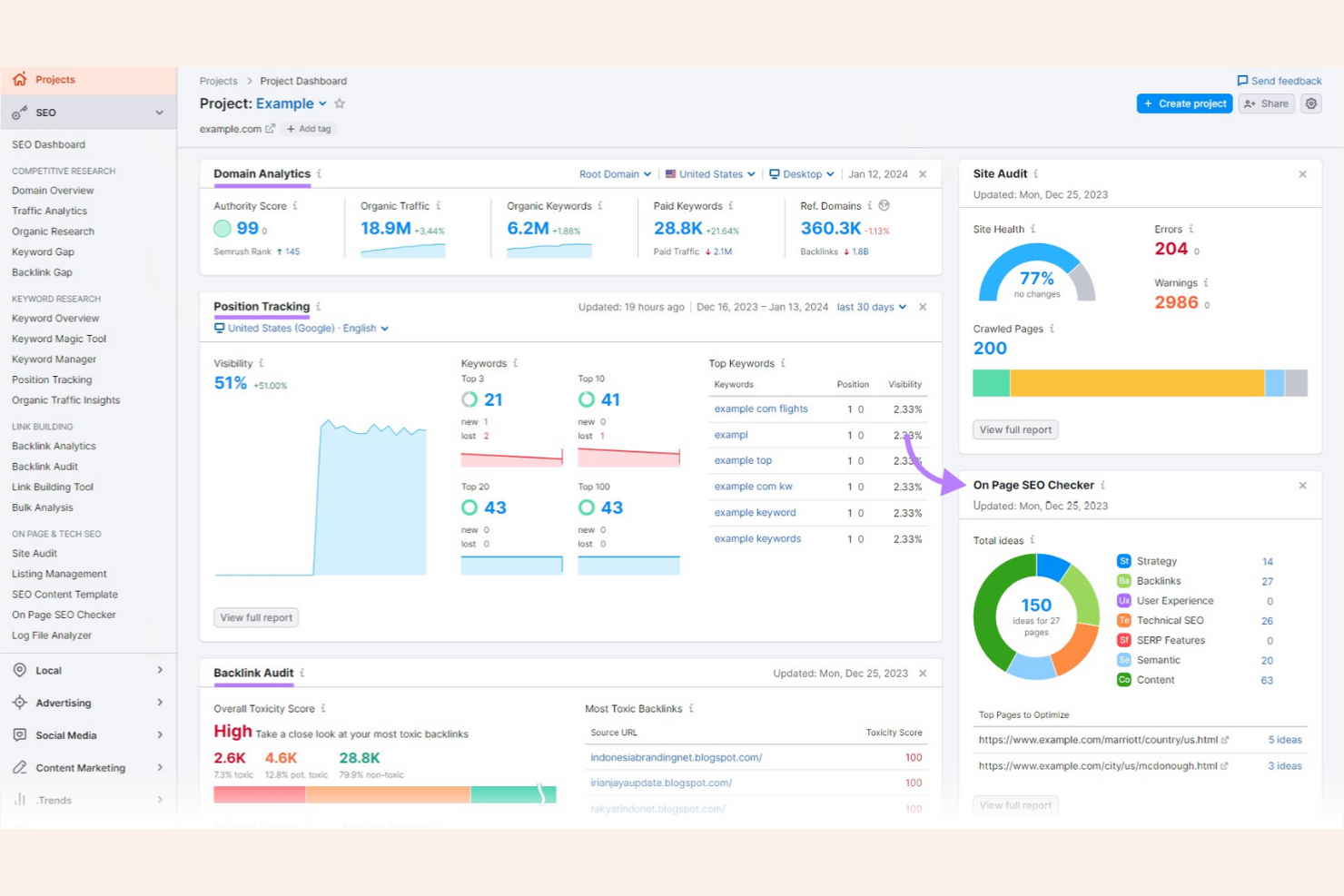Viewport: 1344px width, 896px height.
Task: Click the Share button
Action: tap(1266, 103)
